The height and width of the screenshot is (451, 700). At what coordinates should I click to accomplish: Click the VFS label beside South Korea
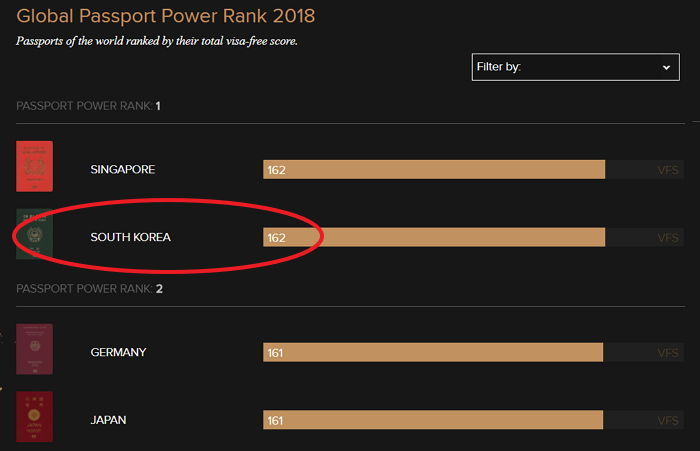click(668, 238)
